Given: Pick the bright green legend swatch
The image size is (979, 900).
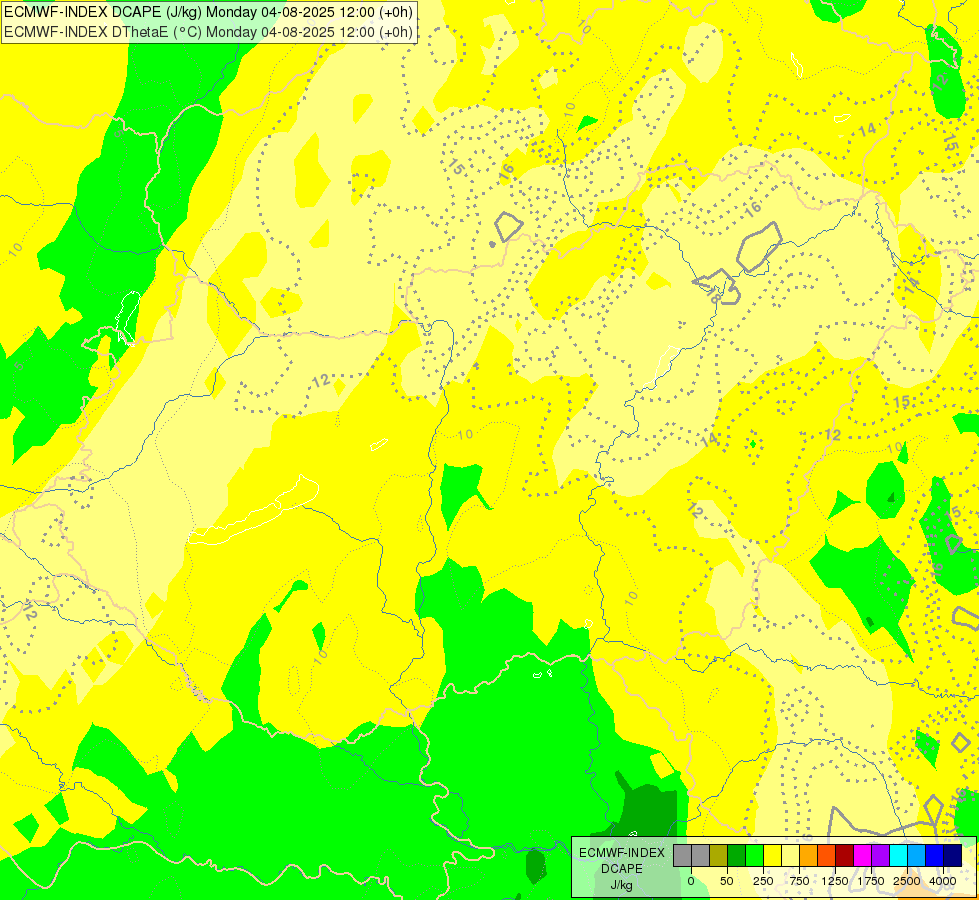Looking at the screenshot, I should (x=754, y=855).
